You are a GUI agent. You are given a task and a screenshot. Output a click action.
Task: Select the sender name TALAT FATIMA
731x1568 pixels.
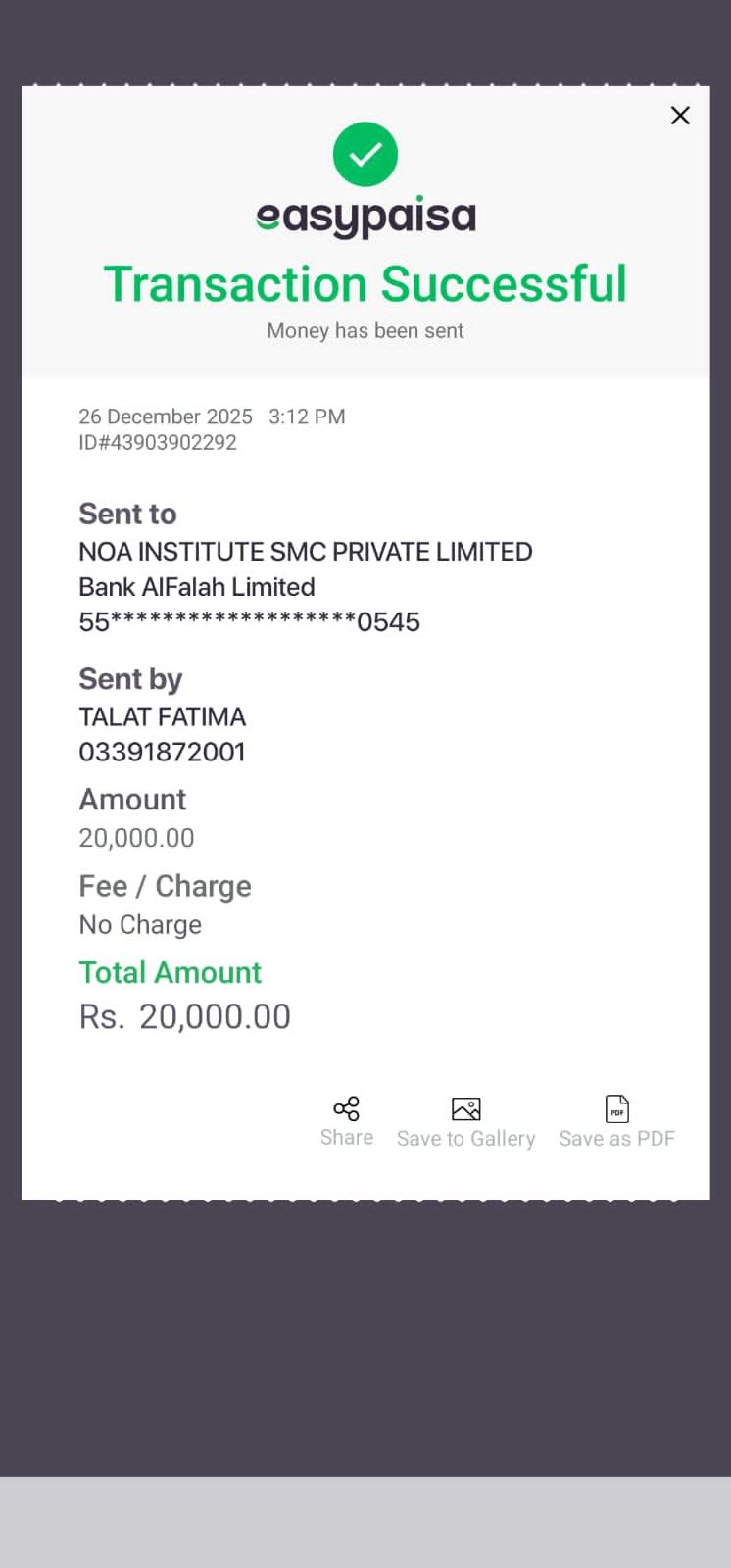pos(163,717)
